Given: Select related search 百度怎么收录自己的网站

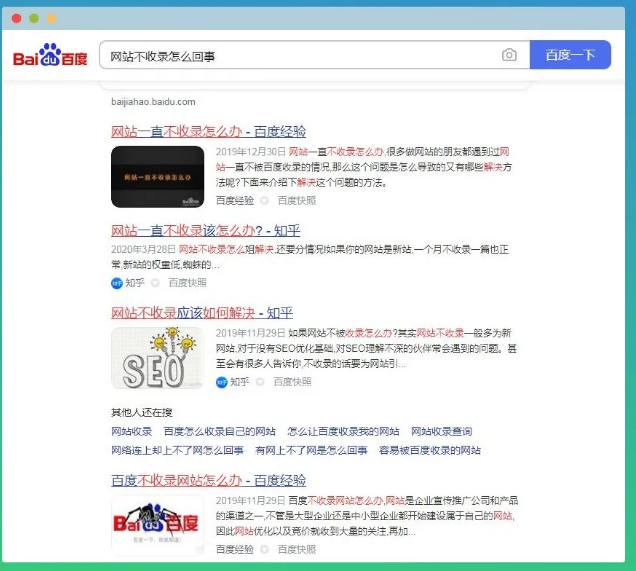Looking at the screenshot, I should (219, 432).
